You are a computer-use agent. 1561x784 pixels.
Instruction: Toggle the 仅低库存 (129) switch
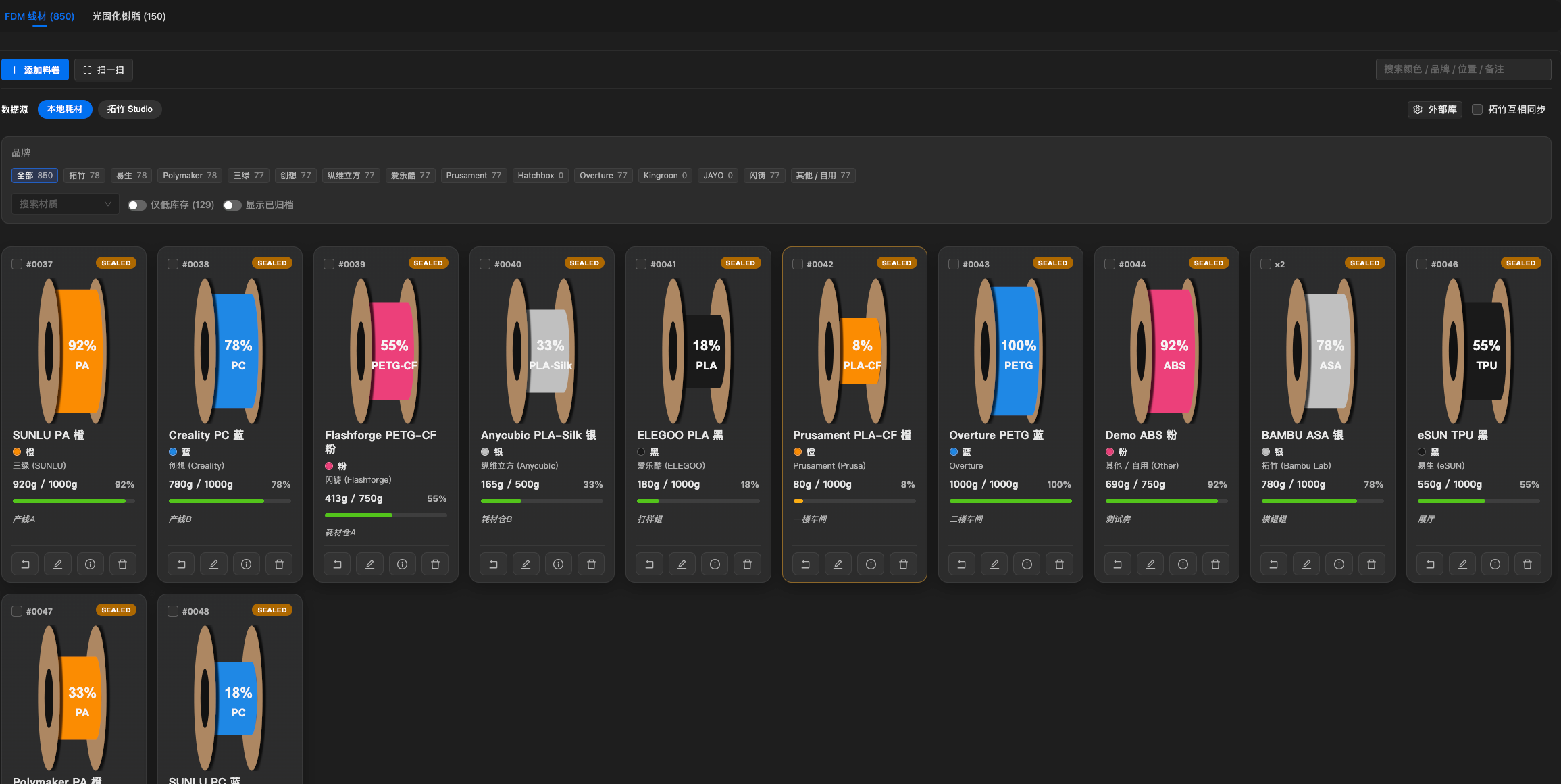(x=137, y=205)
